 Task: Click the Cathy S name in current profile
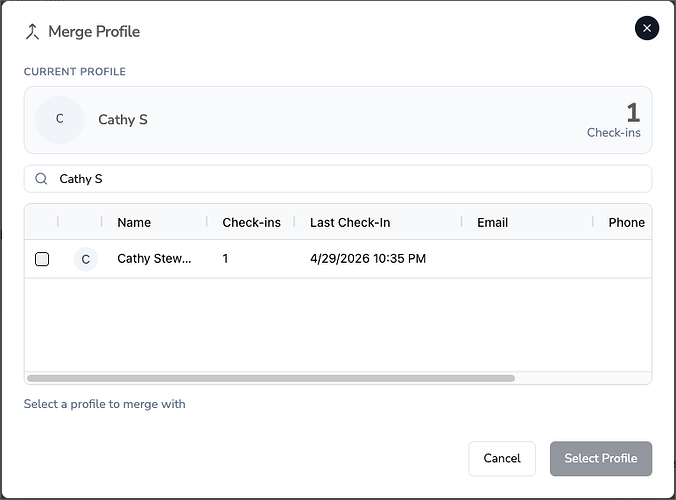[x=123, y=119]
